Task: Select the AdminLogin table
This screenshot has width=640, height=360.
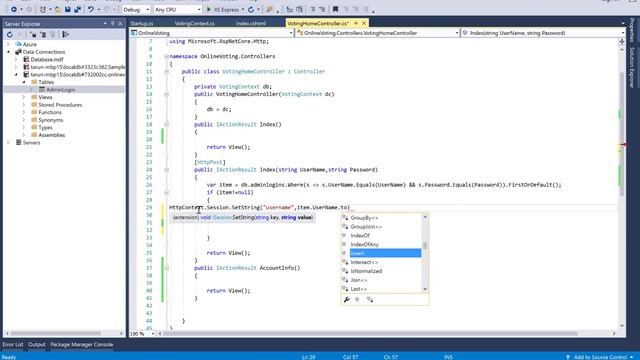Action: point(60,89)
